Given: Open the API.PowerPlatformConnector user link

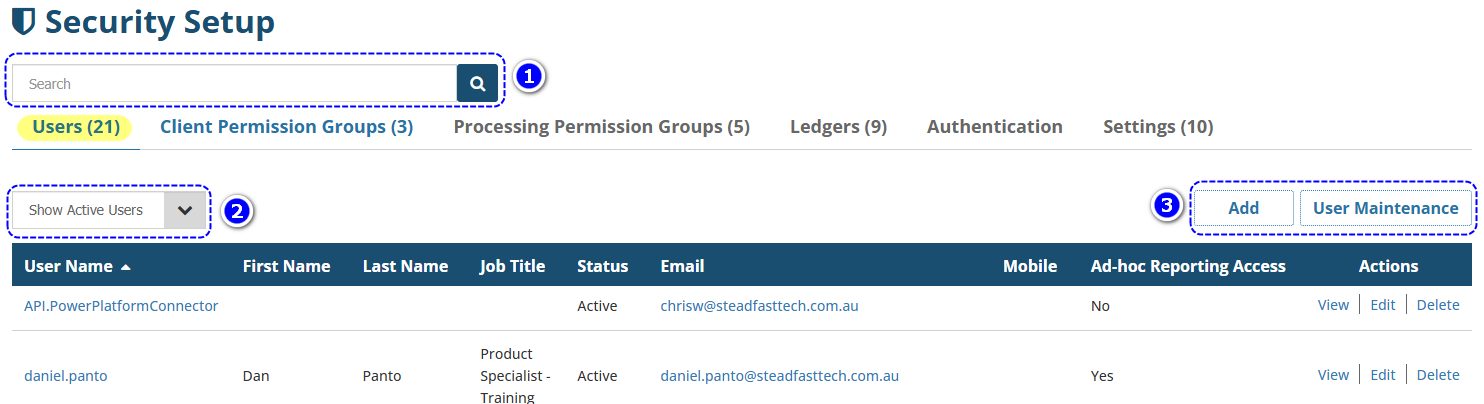Looking at the screenshot, I should [121, 306].
